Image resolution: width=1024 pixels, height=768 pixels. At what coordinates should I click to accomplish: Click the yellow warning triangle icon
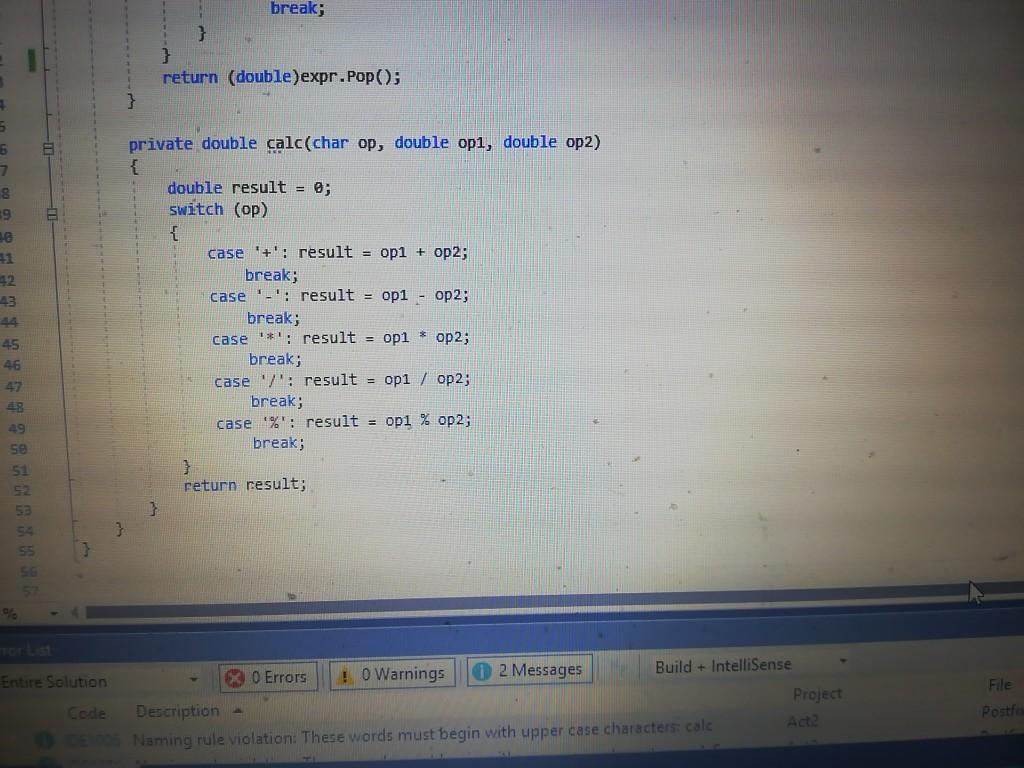point(345,673)
